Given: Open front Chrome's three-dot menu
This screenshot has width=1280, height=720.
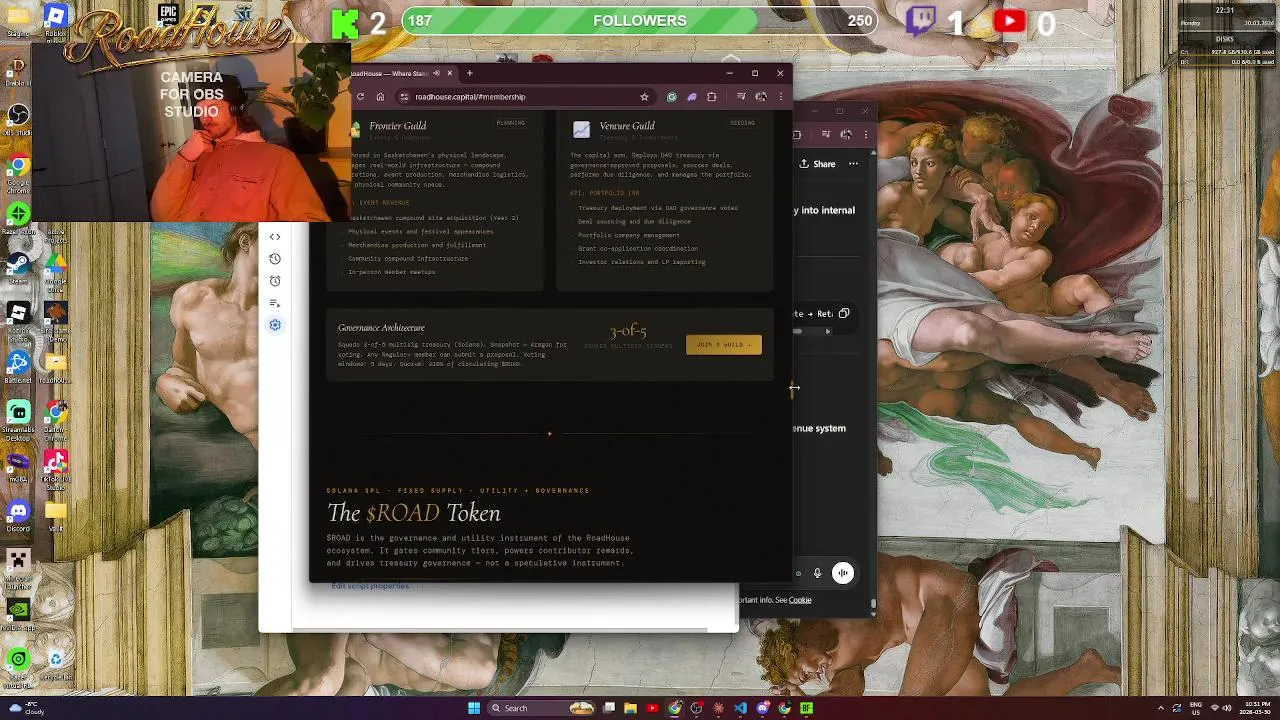Looking at the screenshot, I should [780, 97].
